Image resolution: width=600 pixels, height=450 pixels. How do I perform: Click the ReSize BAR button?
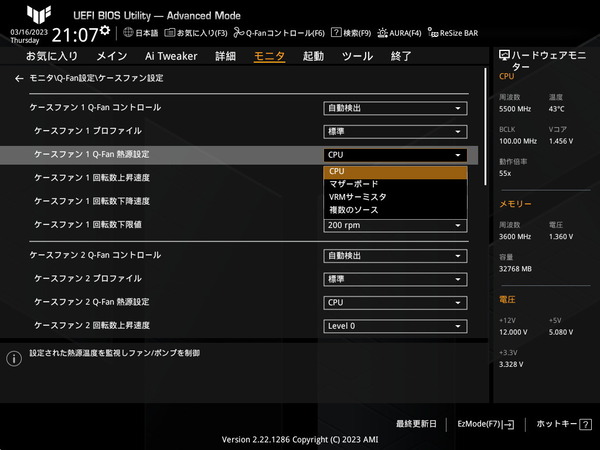pos(453,33)
